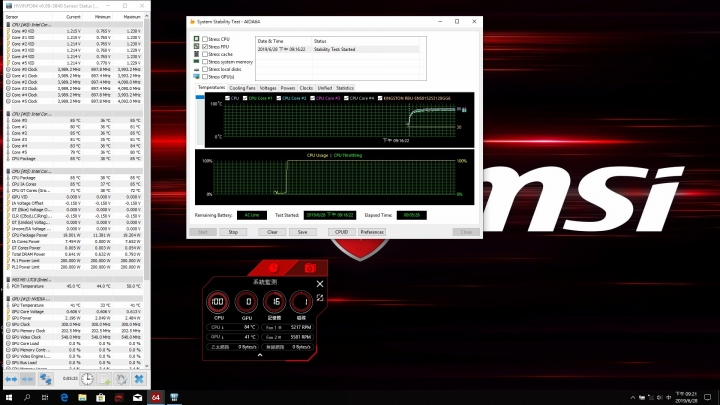Open Microsoft Store from taskbar
This screenshot has width=720, height=405.
[x=101, y=398]
